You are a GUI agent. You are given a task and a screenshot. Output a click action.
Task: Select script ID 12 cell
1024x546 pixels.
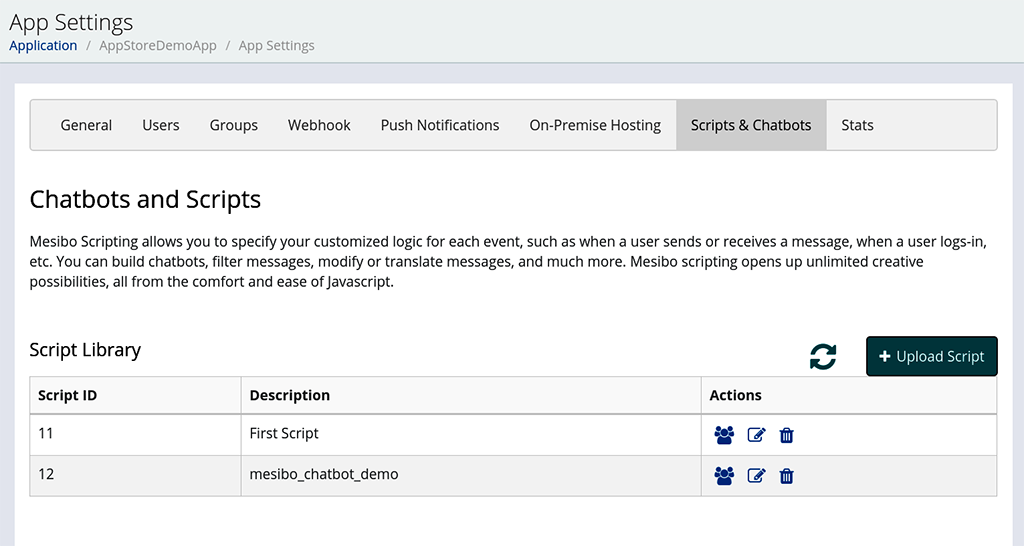[135, 475]
